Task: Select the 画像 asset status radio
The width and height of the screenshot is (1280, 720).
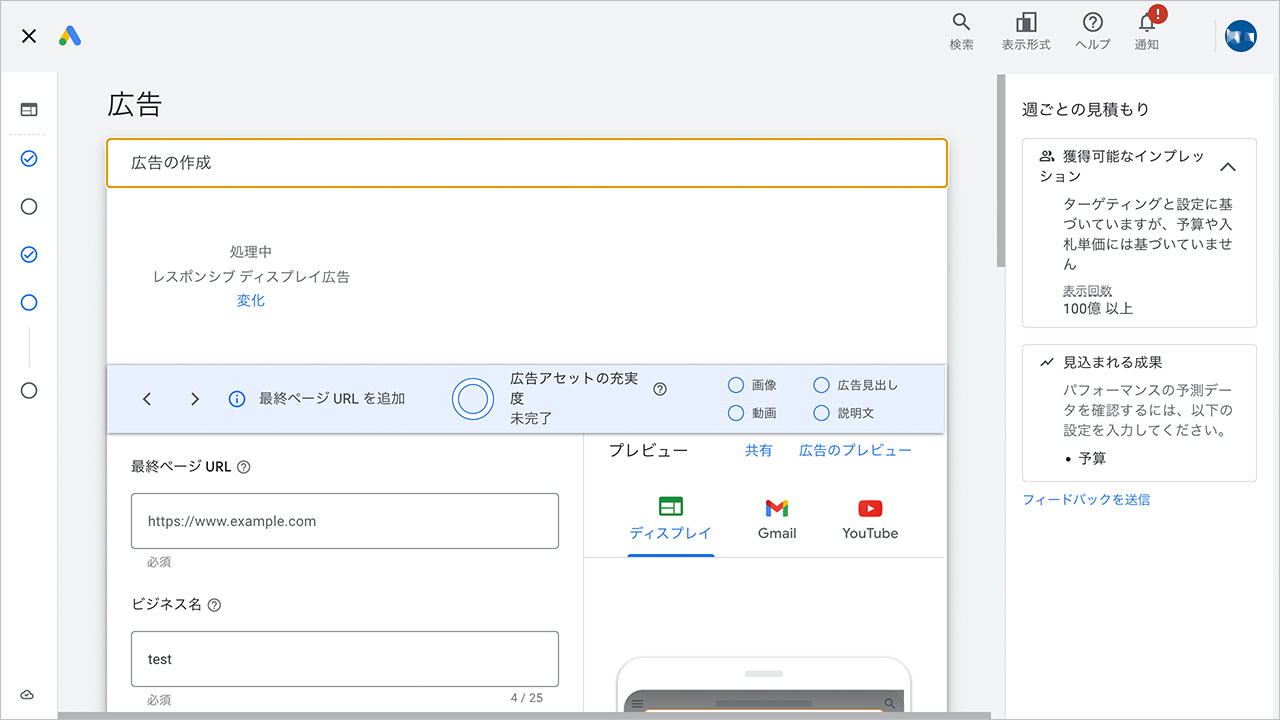Action: [x=738, y=384]
